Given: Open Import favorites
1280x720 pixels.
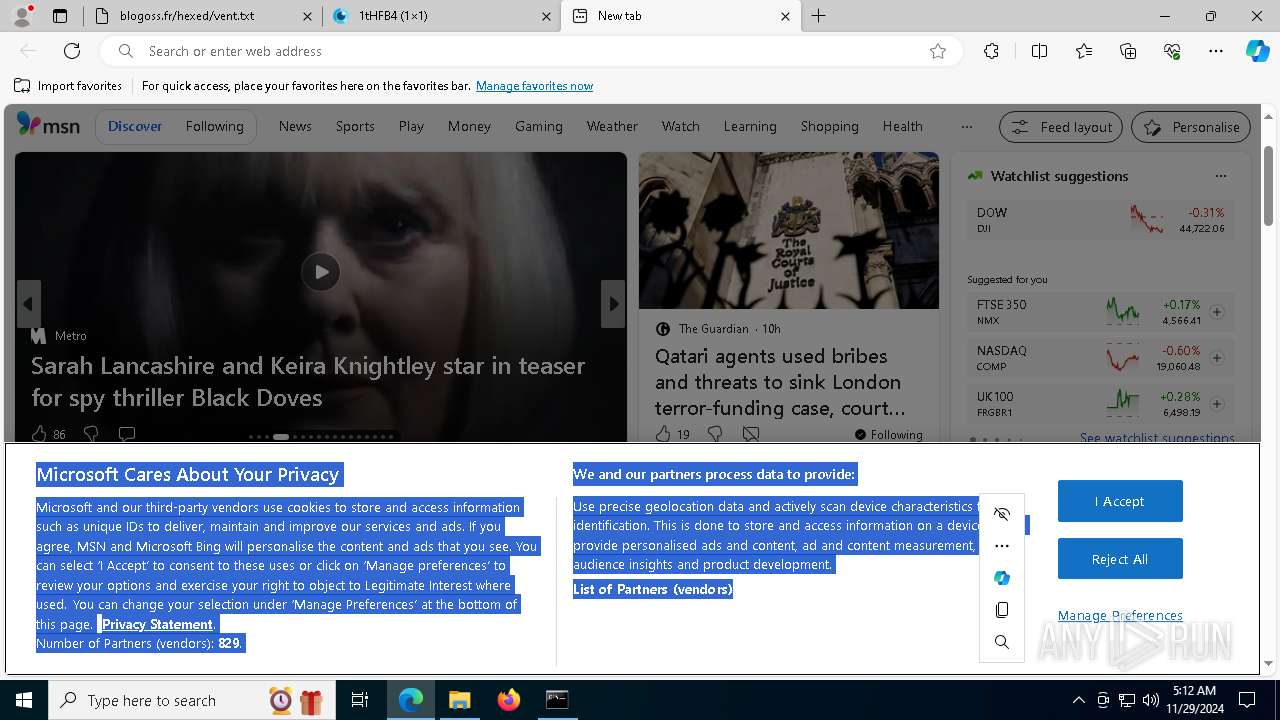Looking at the screenshot, I should (68, 86).
